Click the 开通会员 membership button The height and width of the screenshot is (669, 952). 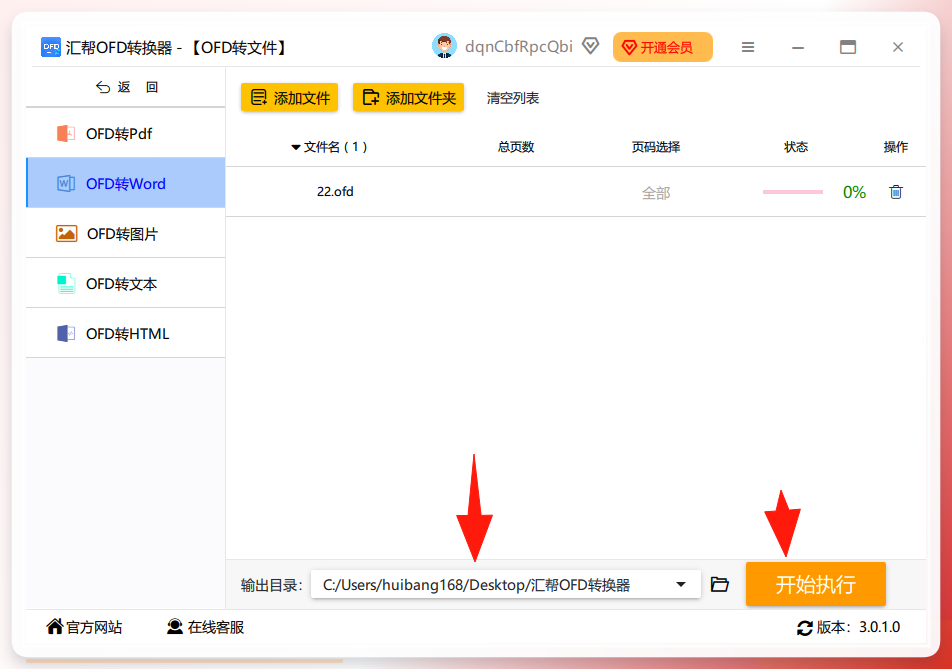662,47
